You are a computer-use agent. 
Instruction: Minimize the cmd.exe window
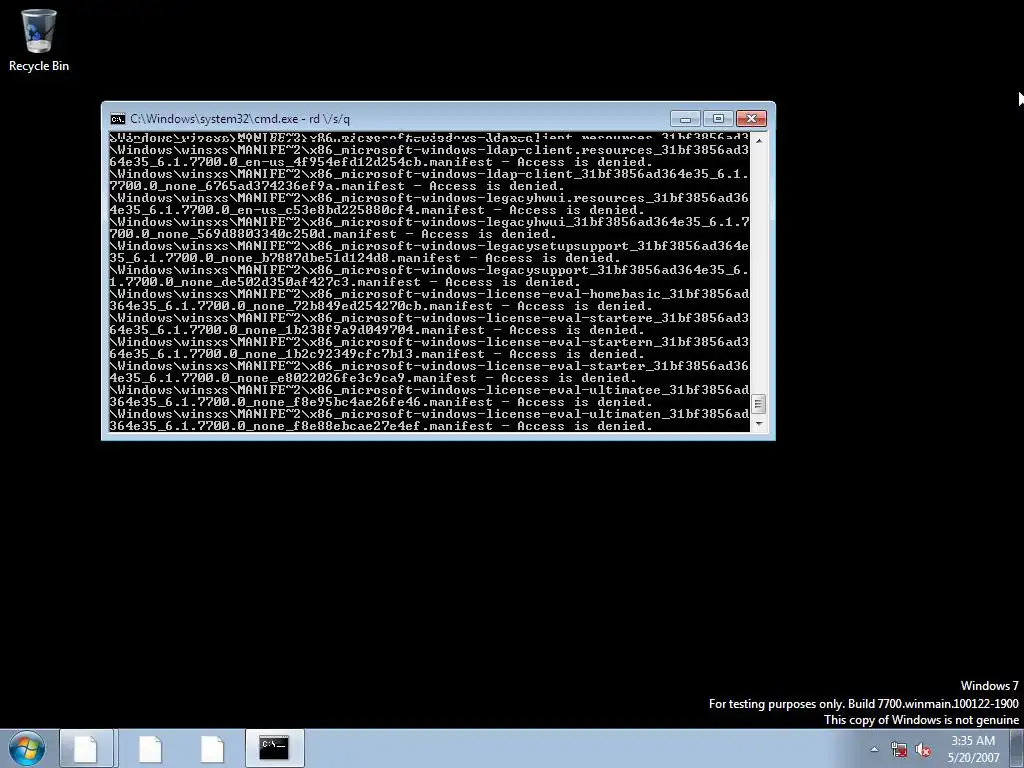685,119
